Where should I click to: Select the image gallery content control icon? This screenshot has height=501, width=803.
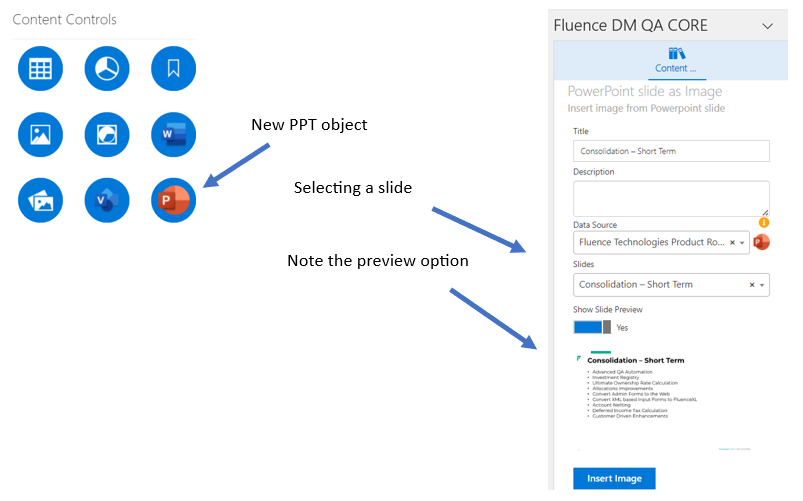click(x=40, y=200)
